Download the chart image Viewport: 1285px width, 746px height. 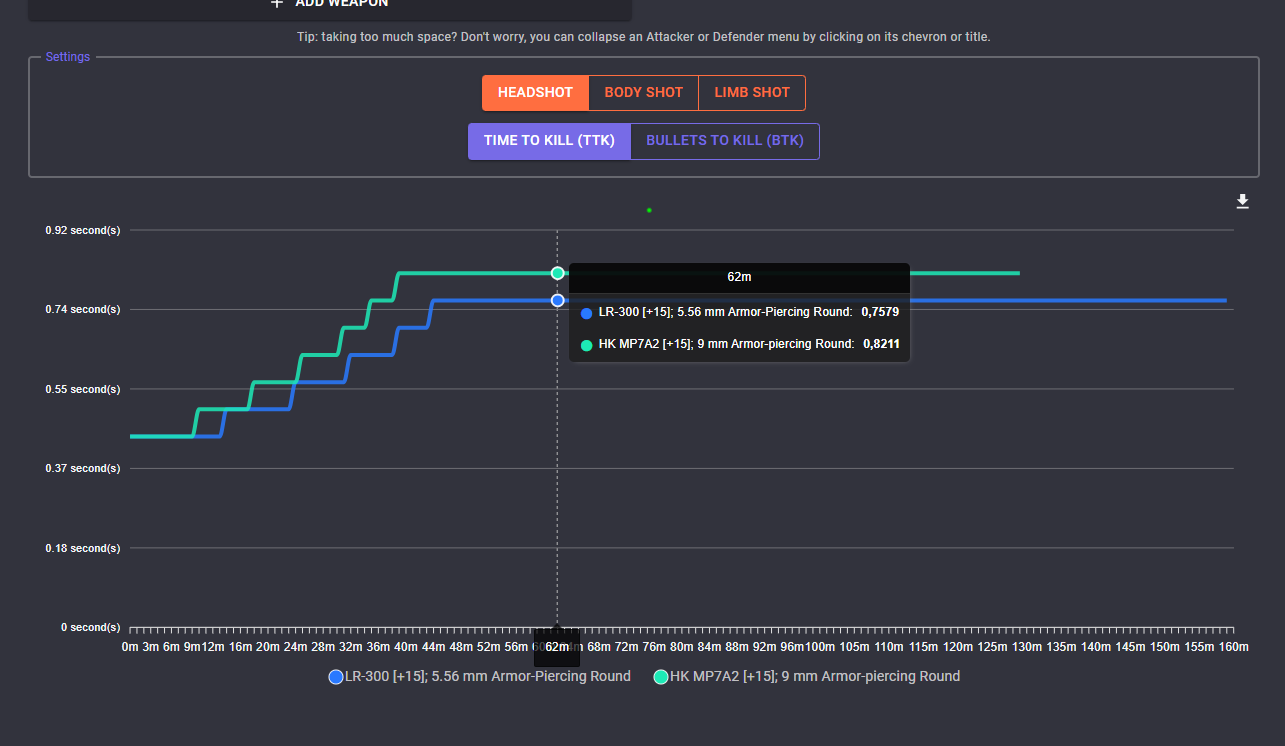(1243, 201)
